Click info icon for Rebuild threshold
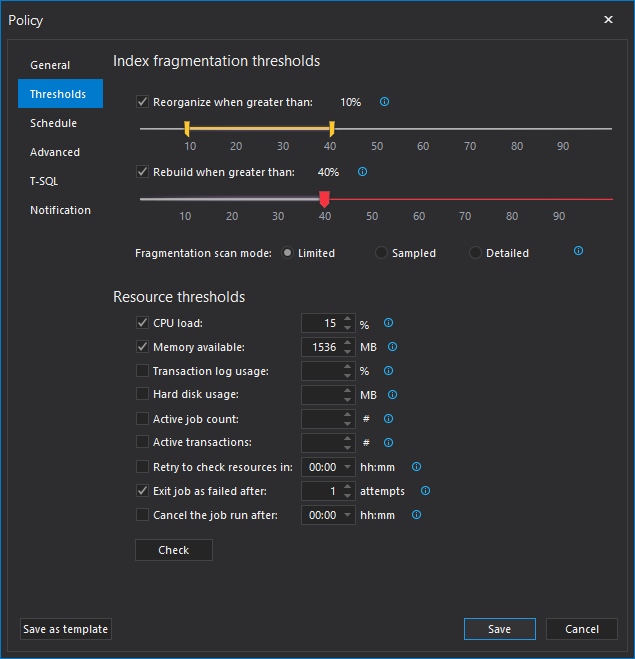The image size is (635, 659). [362, 172]
